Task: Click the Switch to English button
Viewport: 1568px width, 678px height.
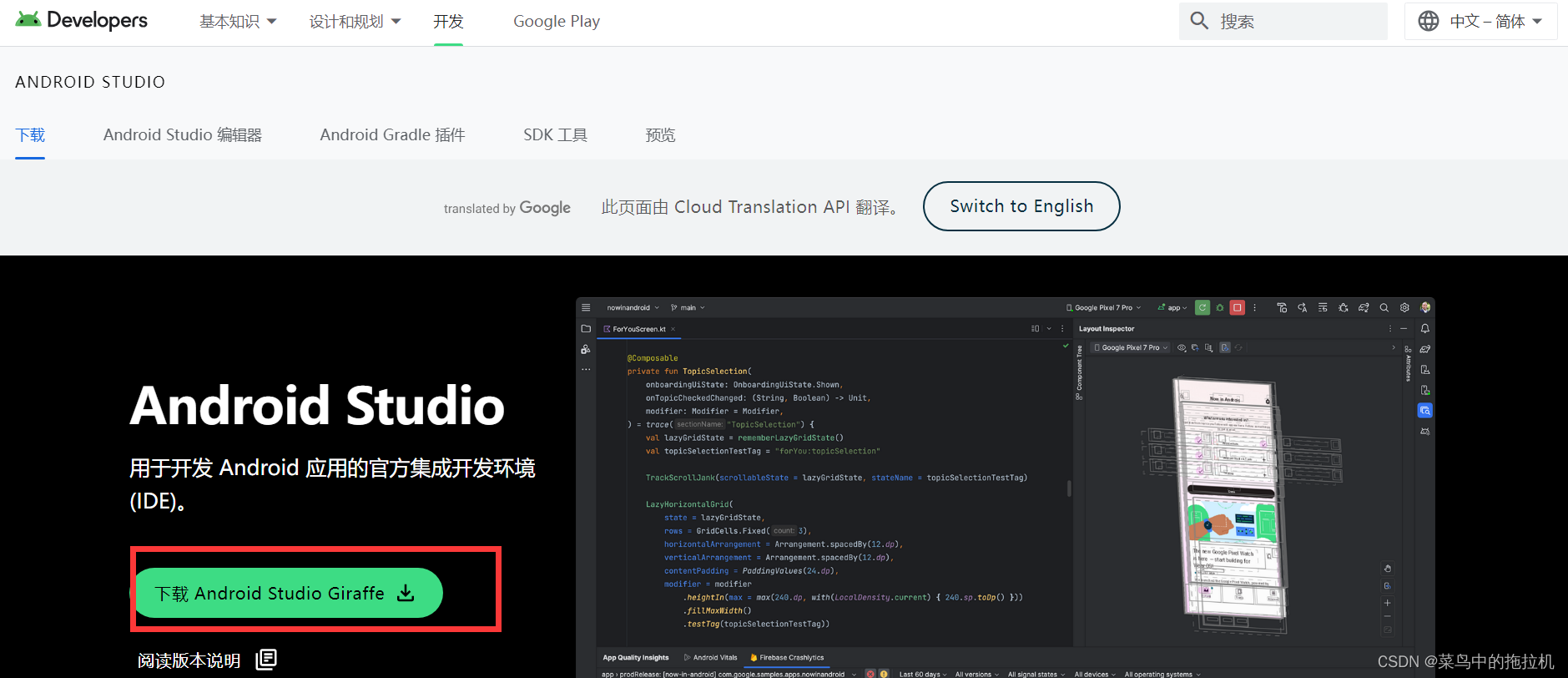Action: (1021, 206)
